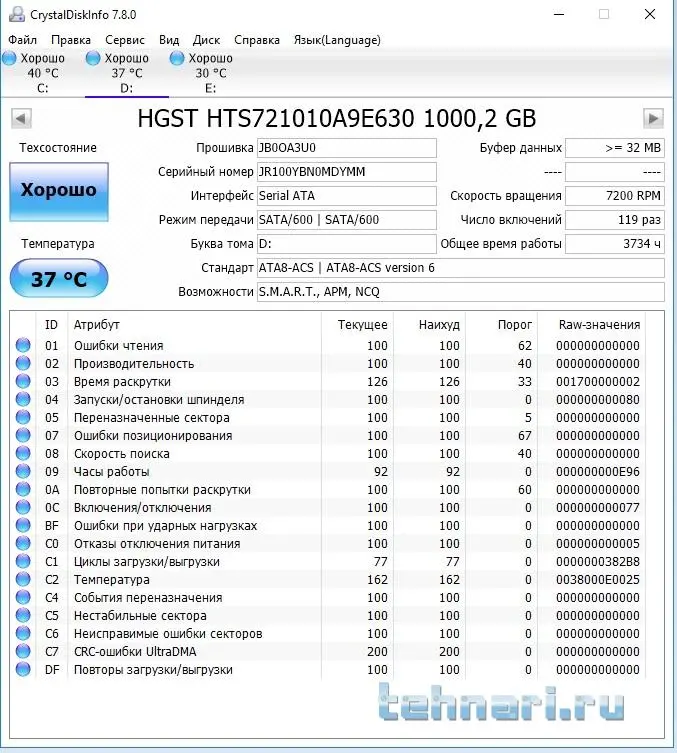Select the Часы работы attribute text

pos(111,472)
